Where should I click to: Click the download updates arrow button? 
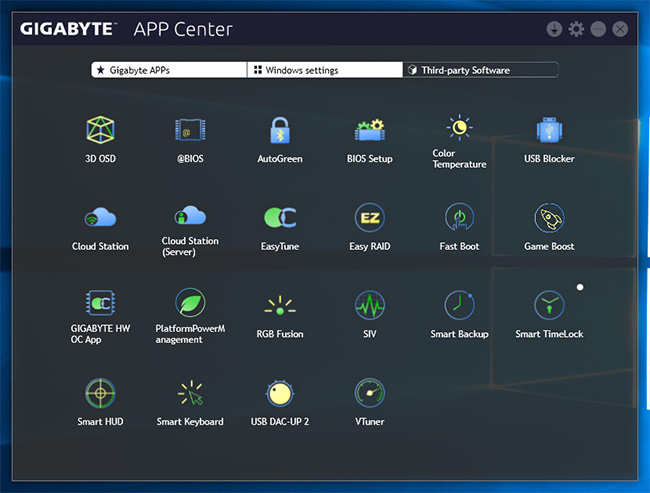coord(554,29)
